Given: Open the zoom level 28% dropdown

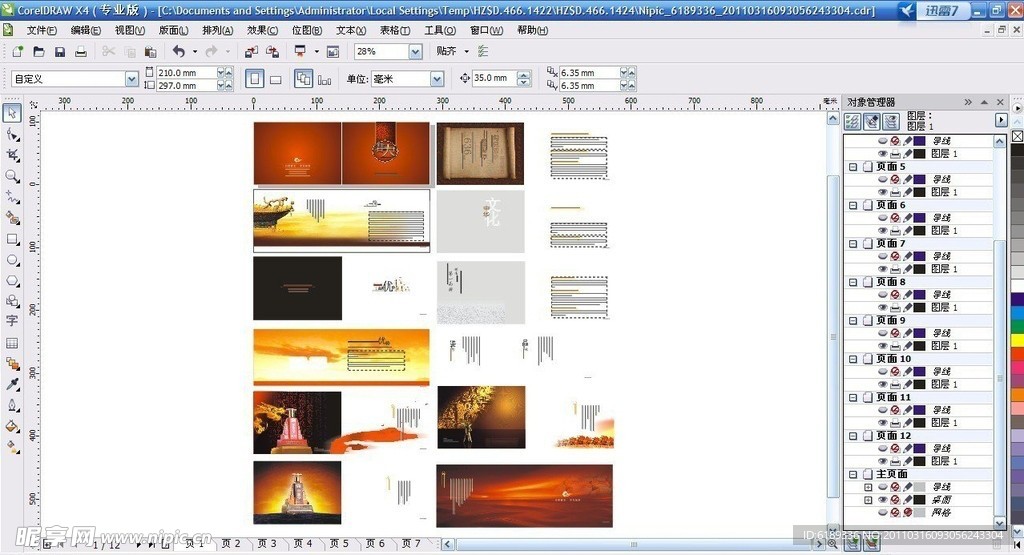Looking at the screenshot, I should 415,51.
